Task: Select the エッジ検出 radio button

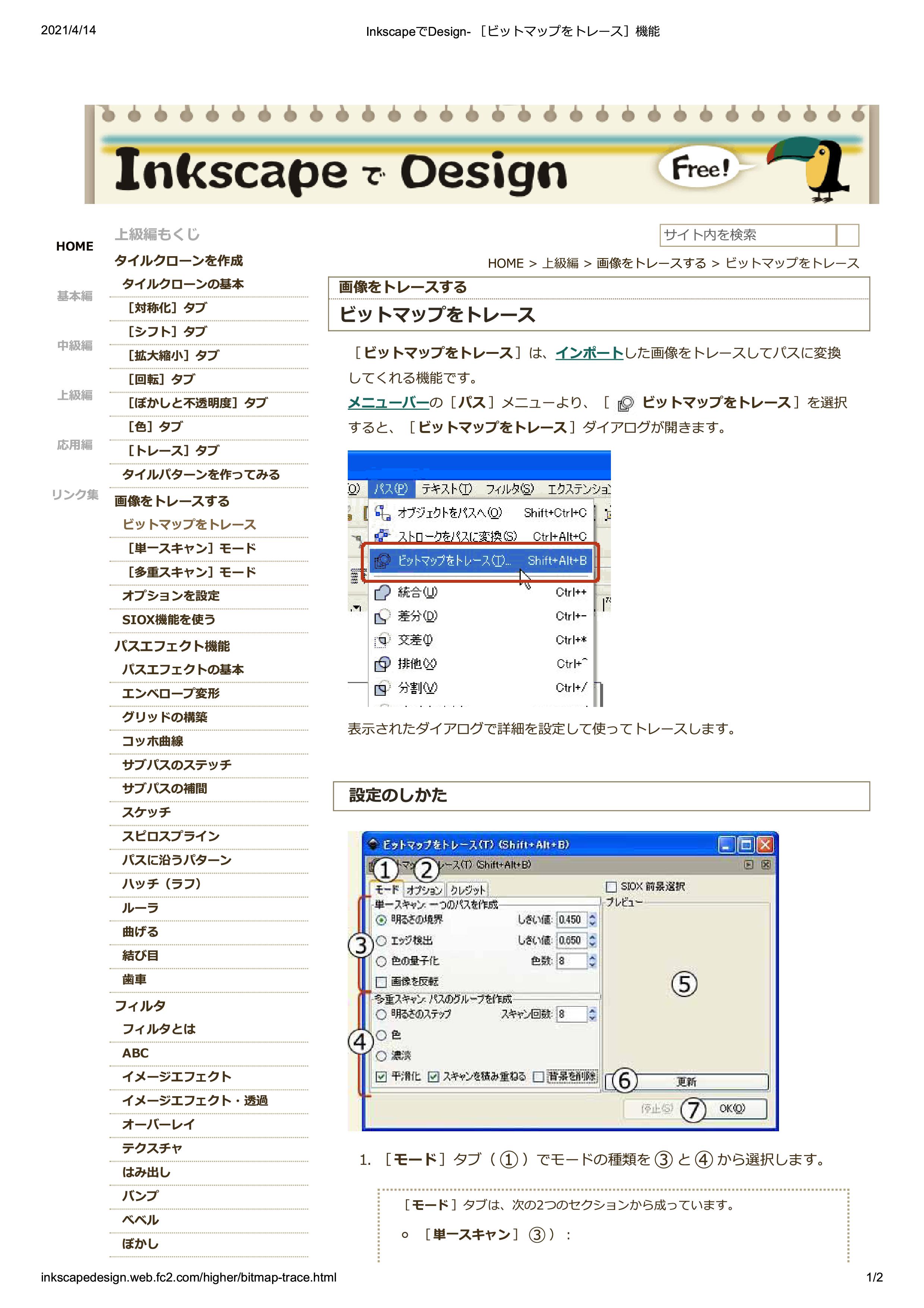Action: tap(381, 941)
